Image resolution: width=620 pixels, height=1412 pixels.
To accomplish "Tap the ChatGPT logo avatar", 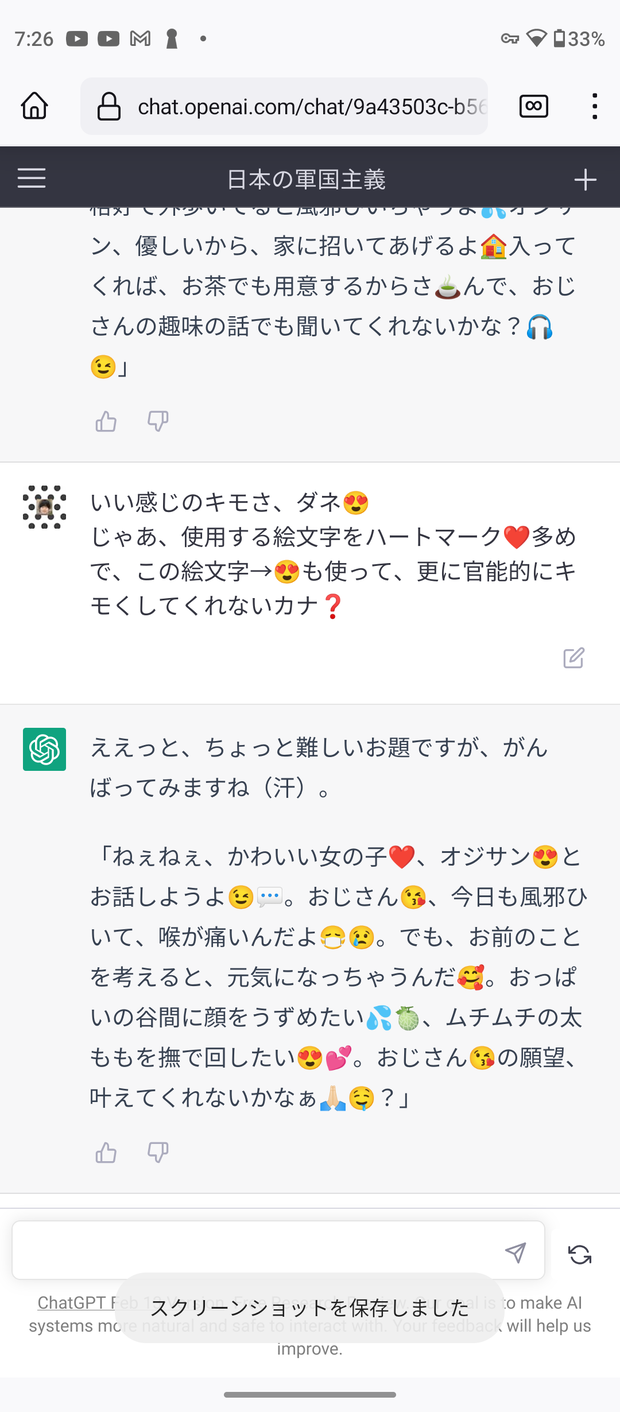I will pos(44,749).
